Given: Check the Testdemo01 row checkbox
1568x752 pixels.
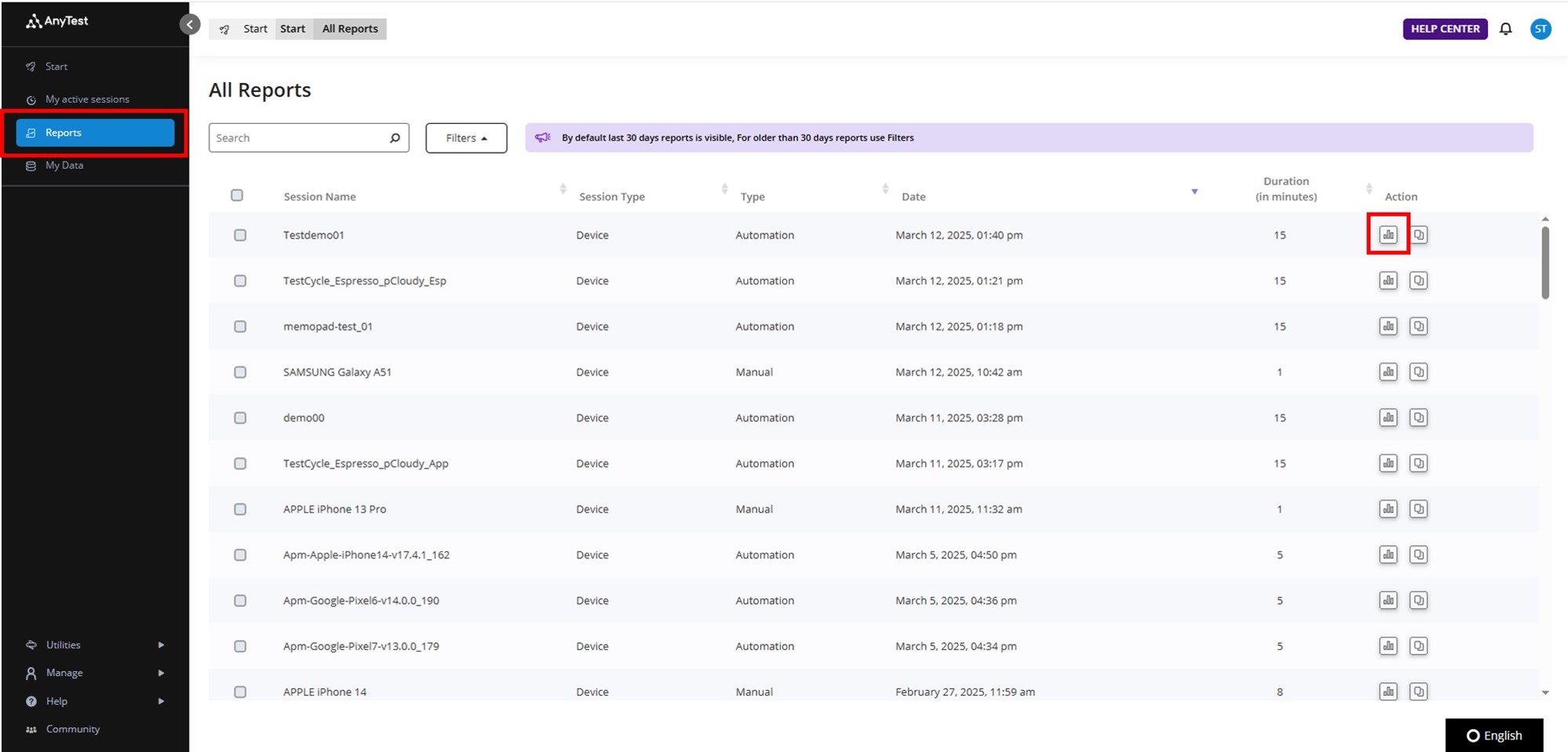Looking at the screenshot, I should click(x=240, y=235).
